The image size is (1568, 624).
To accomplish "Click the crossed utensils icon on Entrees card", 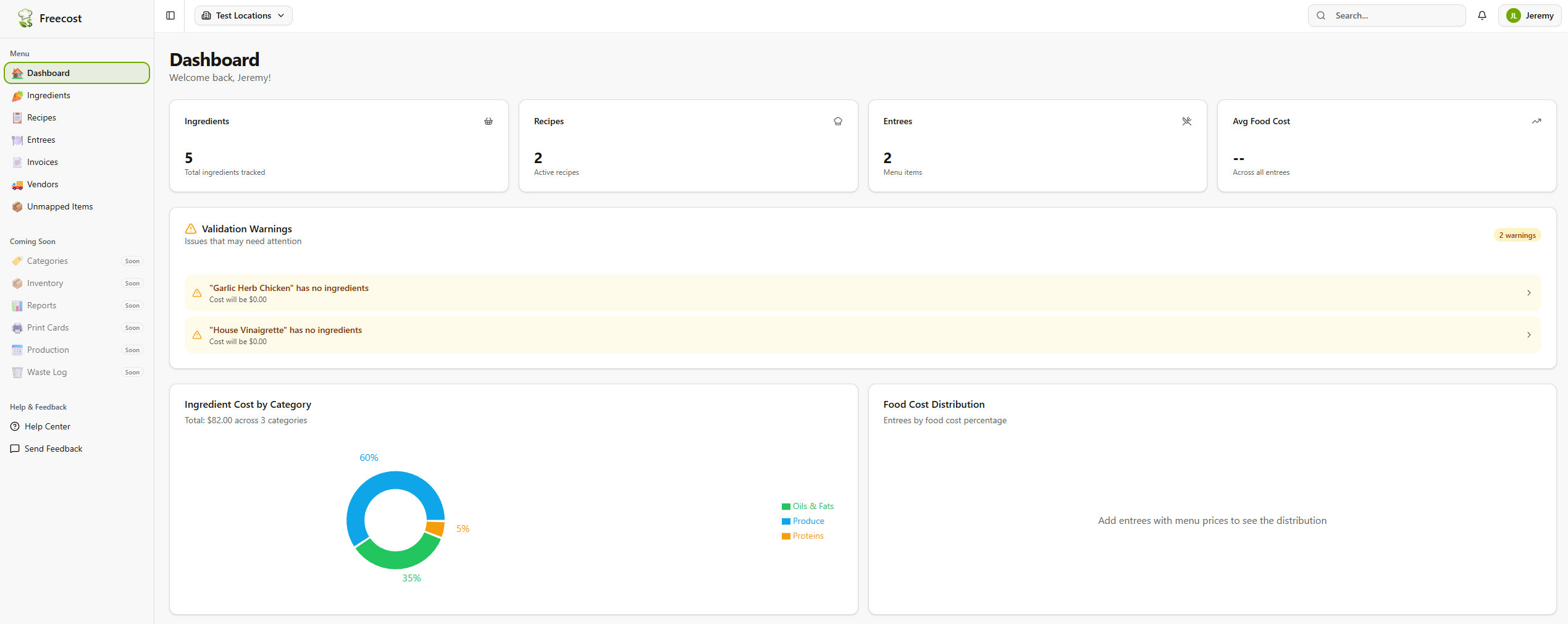I will [x=1187, y=121].
